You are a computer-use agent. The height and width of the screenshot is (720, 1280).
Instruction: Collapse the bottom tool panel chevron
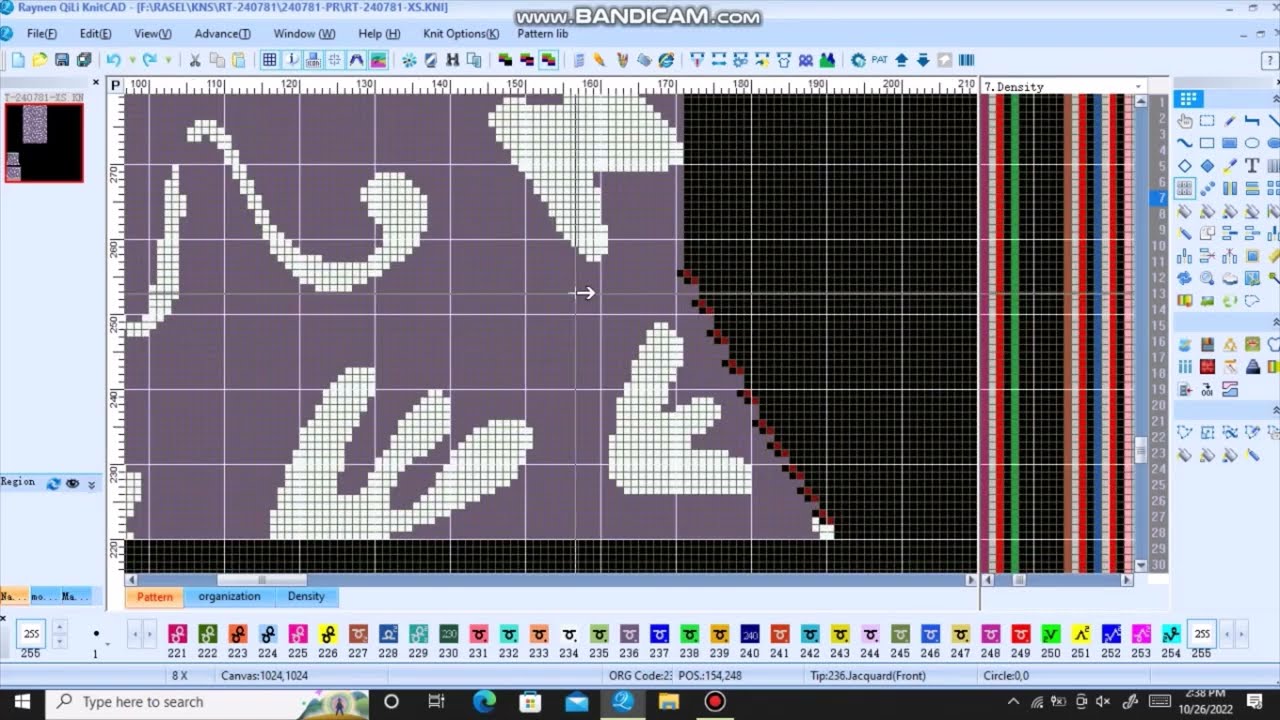(x=1275, y=410)
